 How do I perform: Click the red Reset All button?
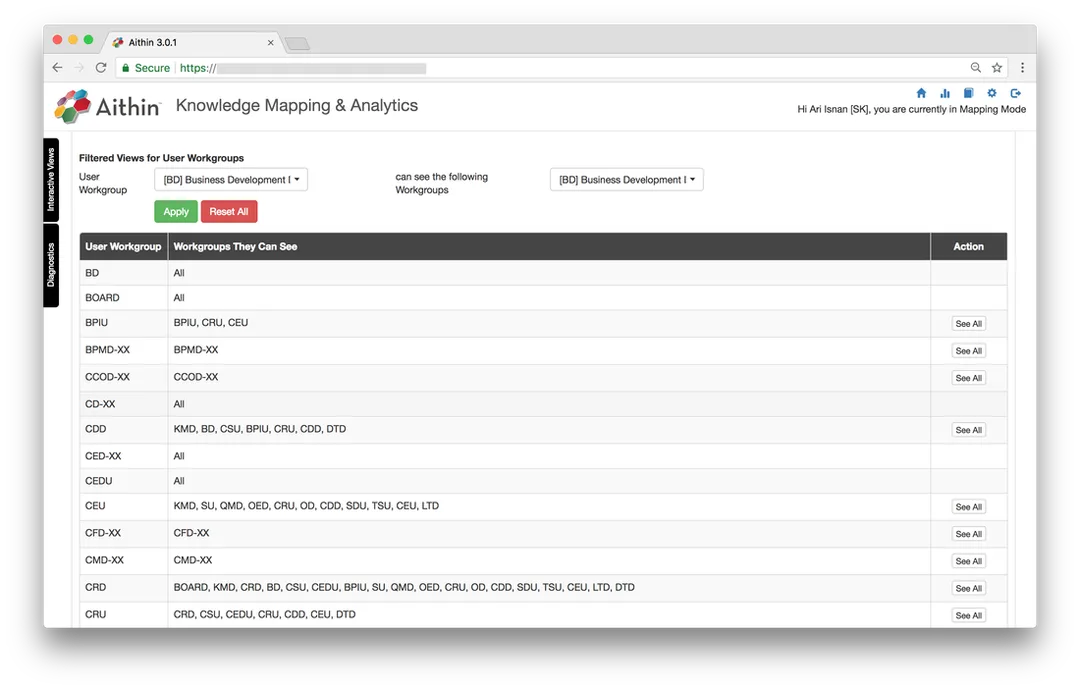tap(229, 211)
